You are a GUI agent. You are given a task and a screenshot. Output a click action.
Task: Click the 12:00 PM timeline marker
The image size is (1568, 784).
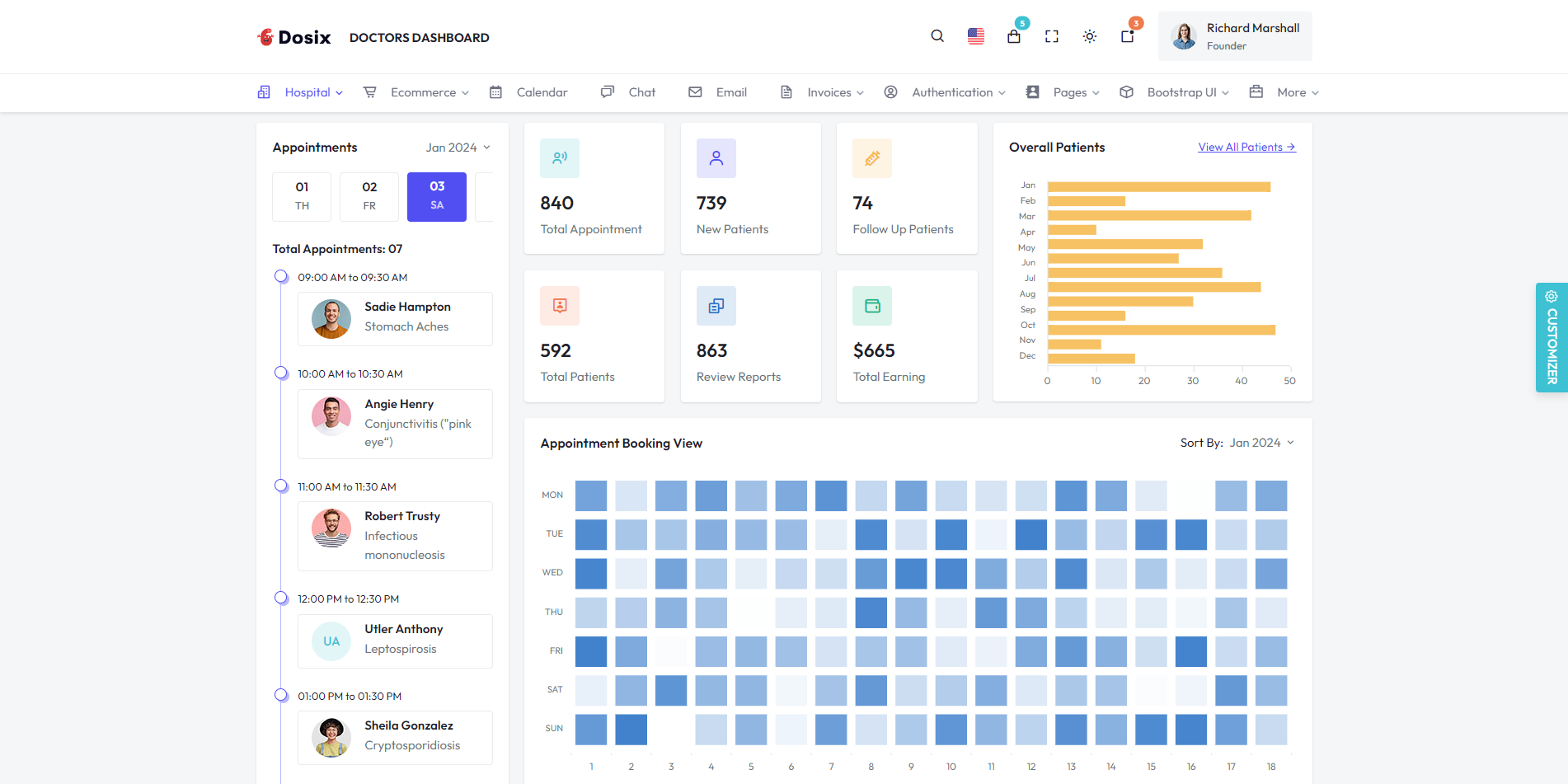coord(281,599)
